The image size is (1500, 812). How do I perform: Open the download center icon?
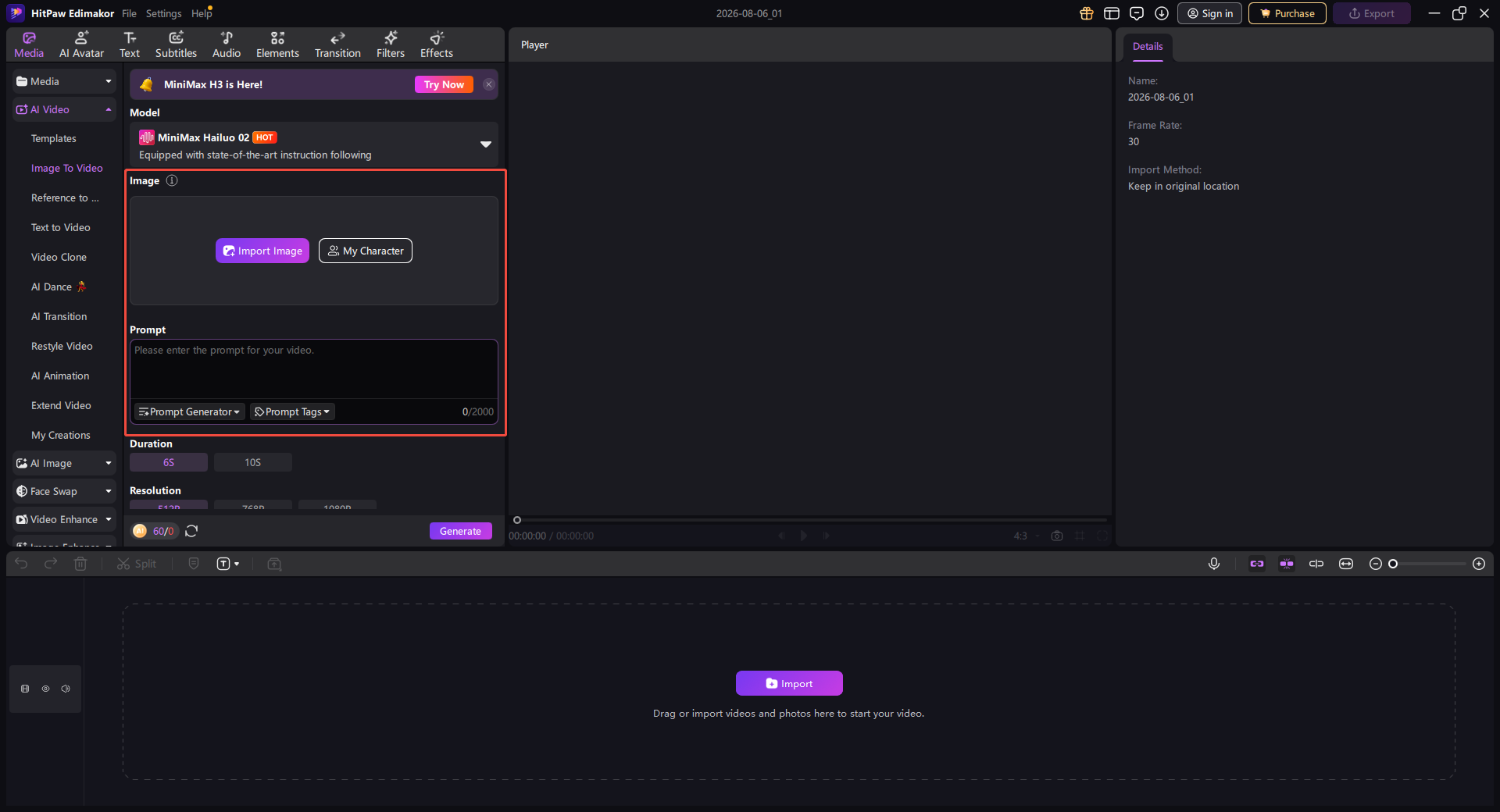pyautogui.click(x=1162, y=13)
